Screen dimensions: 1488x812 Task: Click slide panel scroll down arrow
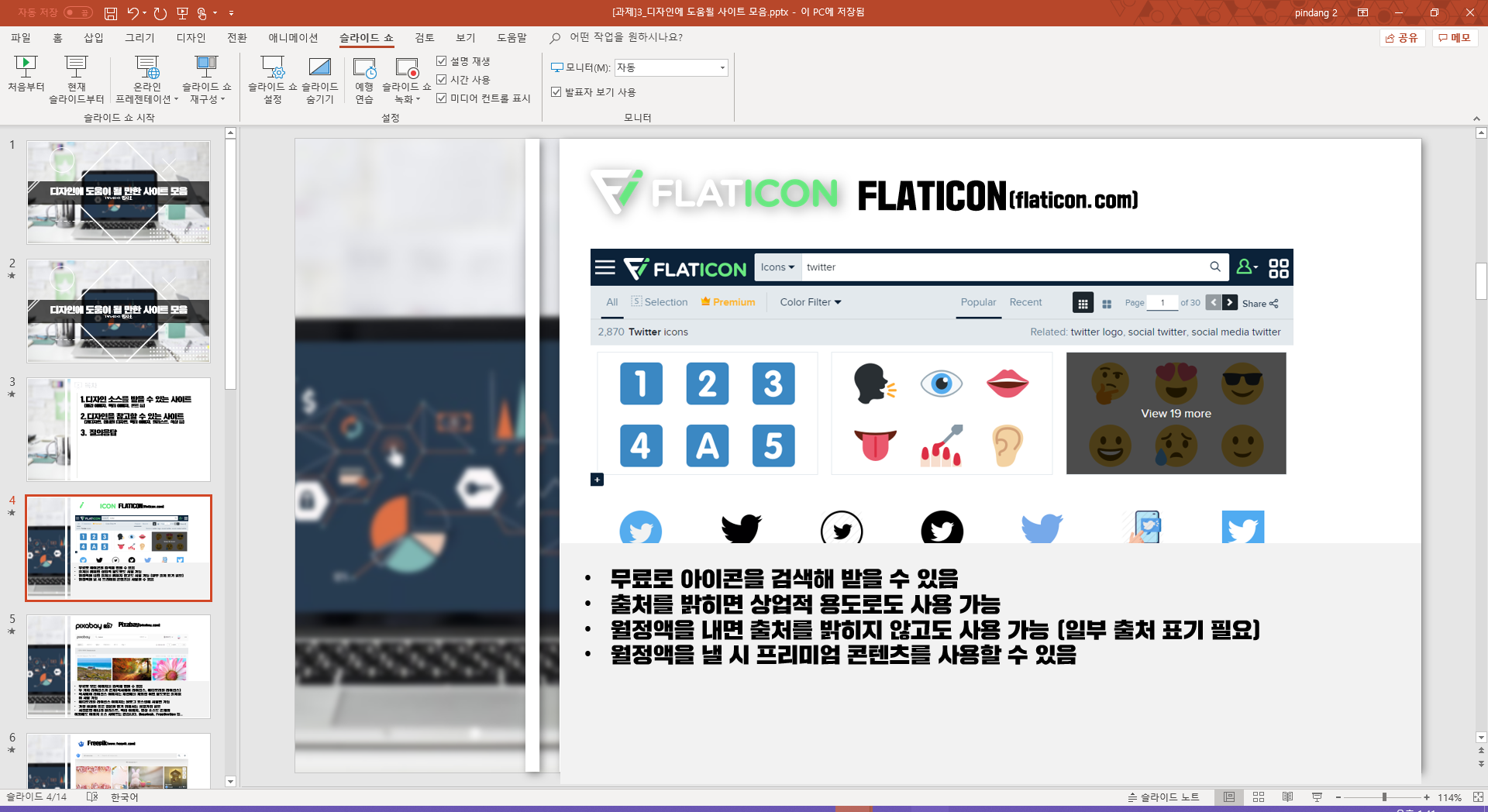[x=230, y=781]
